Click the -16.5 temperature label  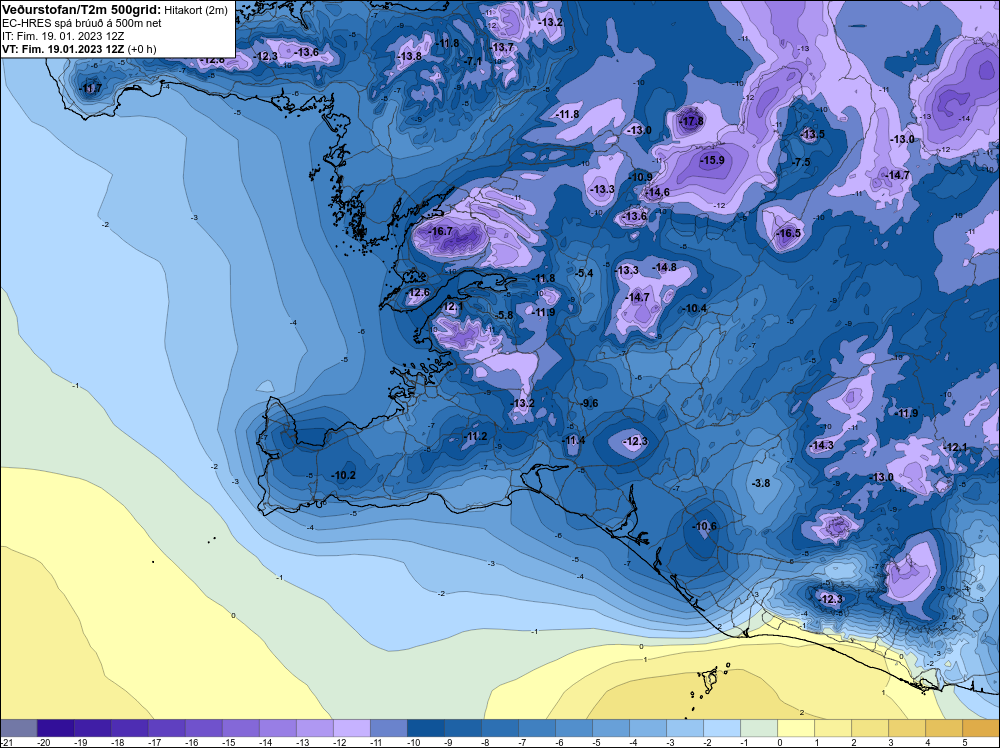click(x=788, y=233)
